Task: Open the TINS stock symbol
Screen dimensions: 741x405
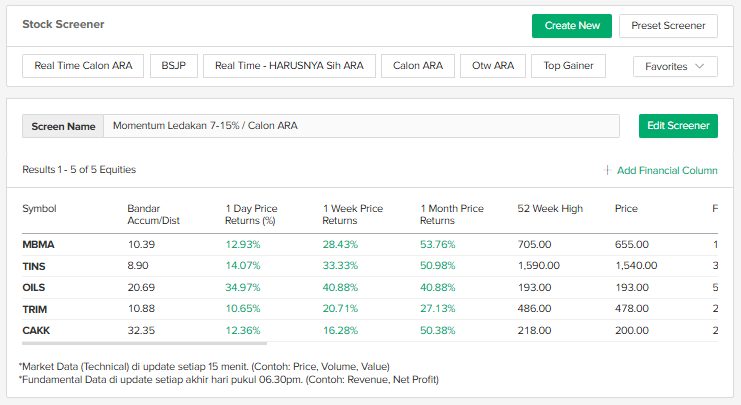Action: point(34,266)
